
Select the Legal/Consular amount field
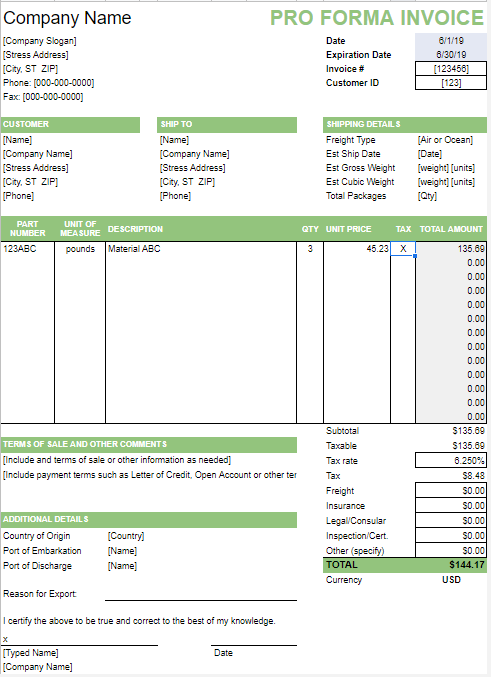click(451, 520)
